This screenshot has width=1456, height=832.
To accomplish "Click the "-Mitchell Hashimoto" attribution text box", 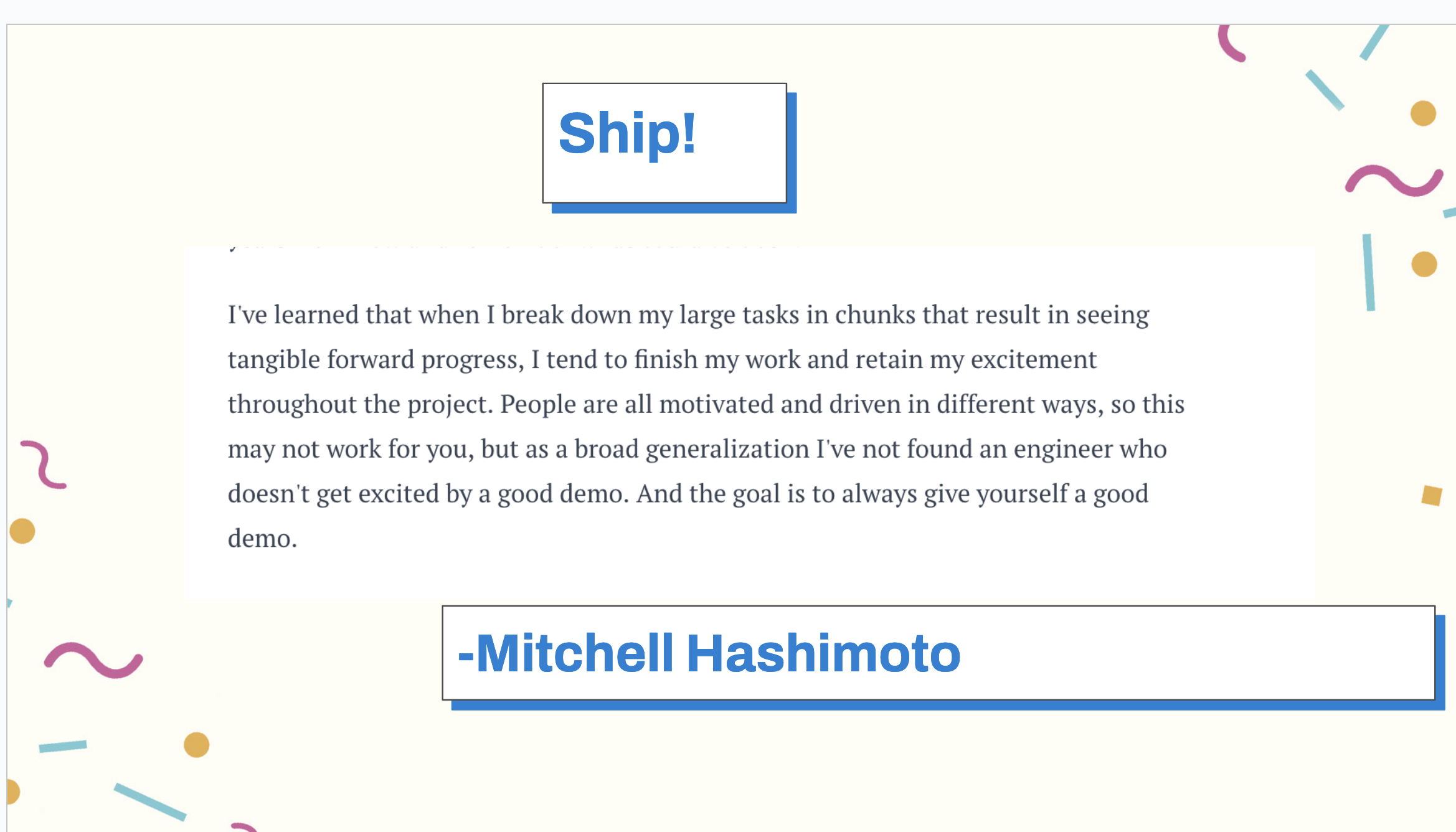I will pos(938,653).
